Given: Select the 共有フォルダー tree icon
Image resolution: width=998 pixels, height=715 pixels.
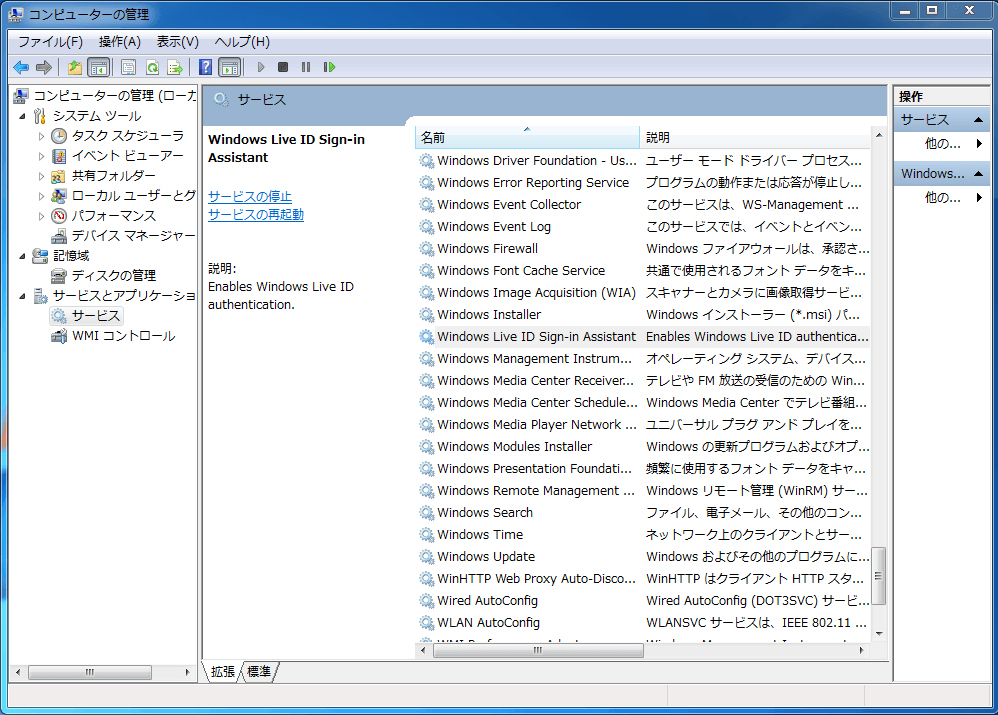Looking at the screenshot, I should [x=59, y=176].
